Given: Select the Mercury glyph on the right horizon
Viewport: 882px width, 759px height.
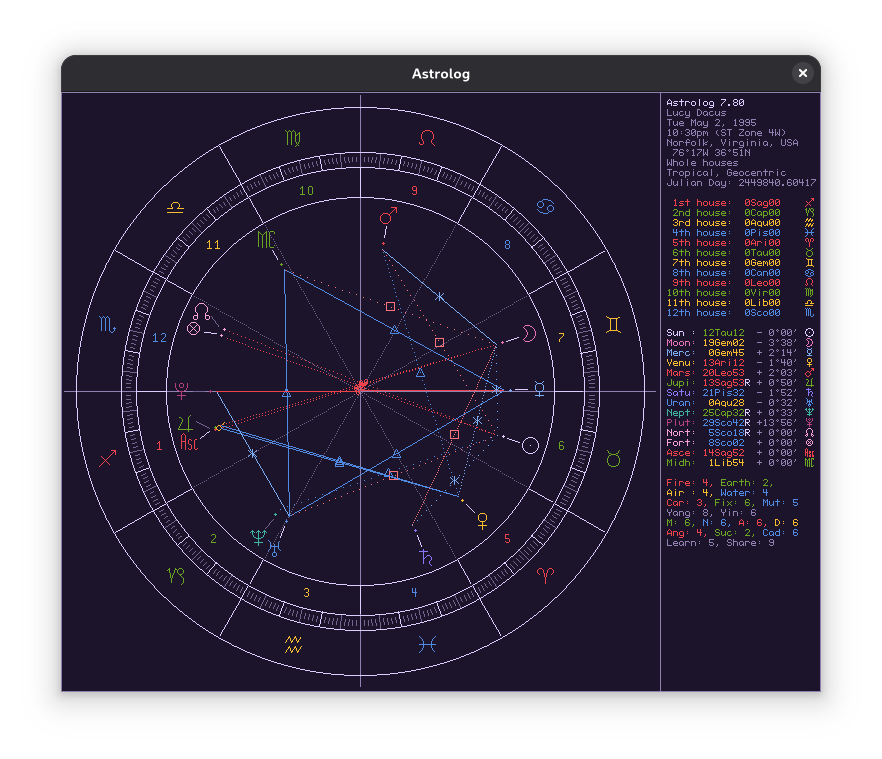Looking at the screenshot, I should 539,388.
